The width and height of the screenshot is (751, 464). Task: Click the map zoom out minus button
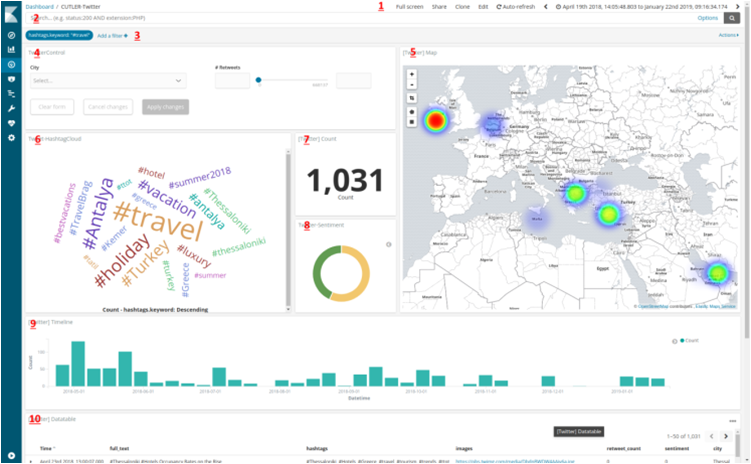tap(411, 84)
